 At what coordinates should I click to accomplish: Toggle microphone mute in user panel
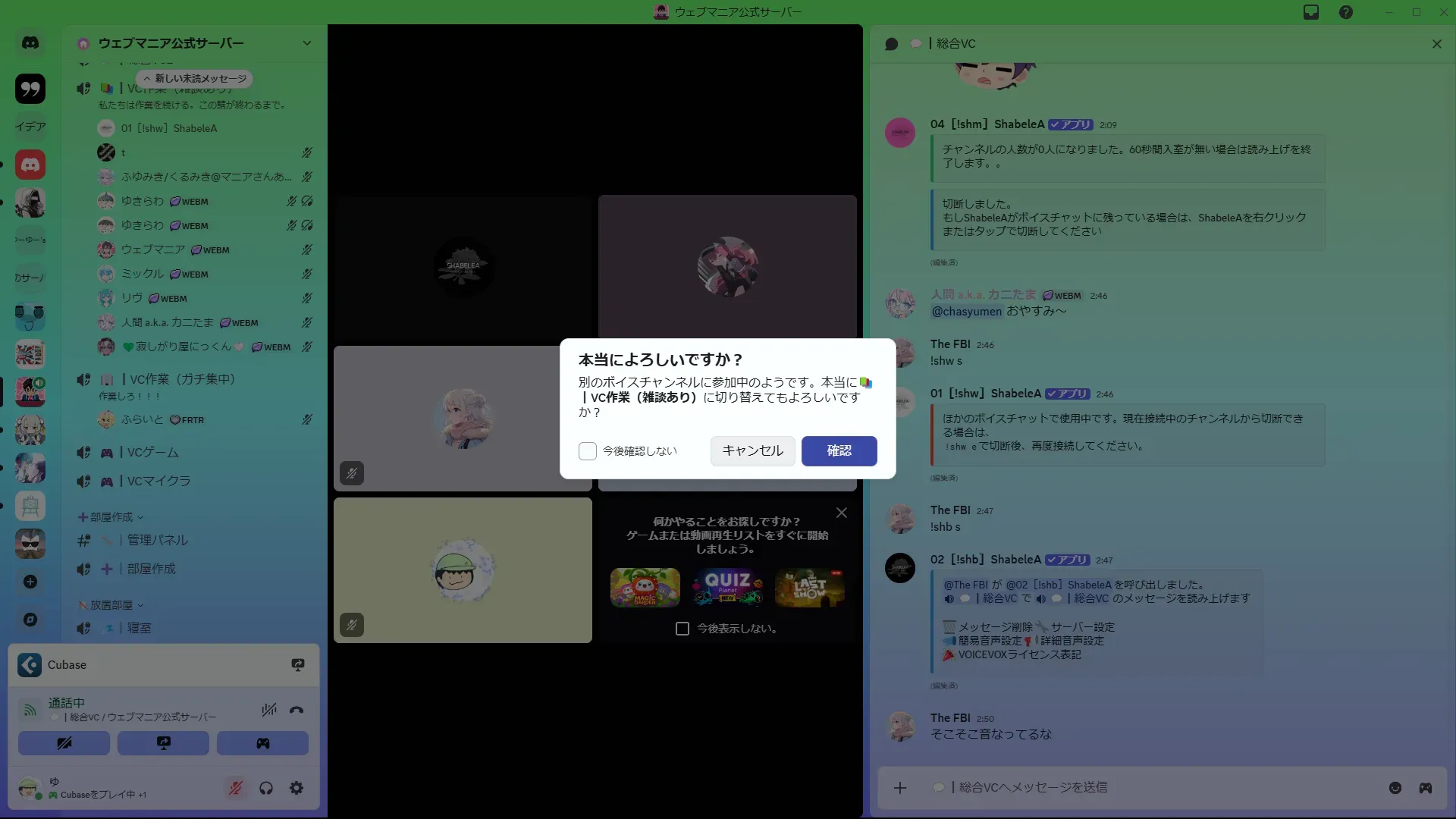point(236,788)
